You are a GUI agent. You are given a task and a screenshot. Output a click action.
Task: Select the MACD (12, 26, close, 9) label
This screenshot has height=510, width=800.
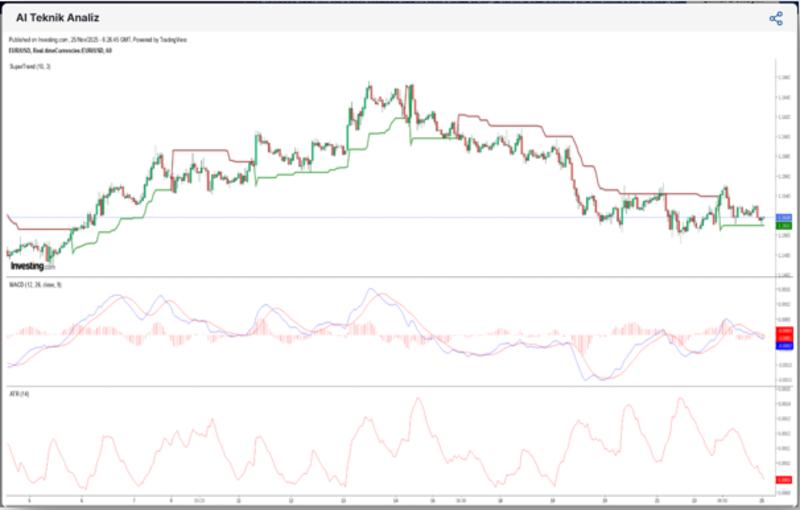tap(35, 285)
